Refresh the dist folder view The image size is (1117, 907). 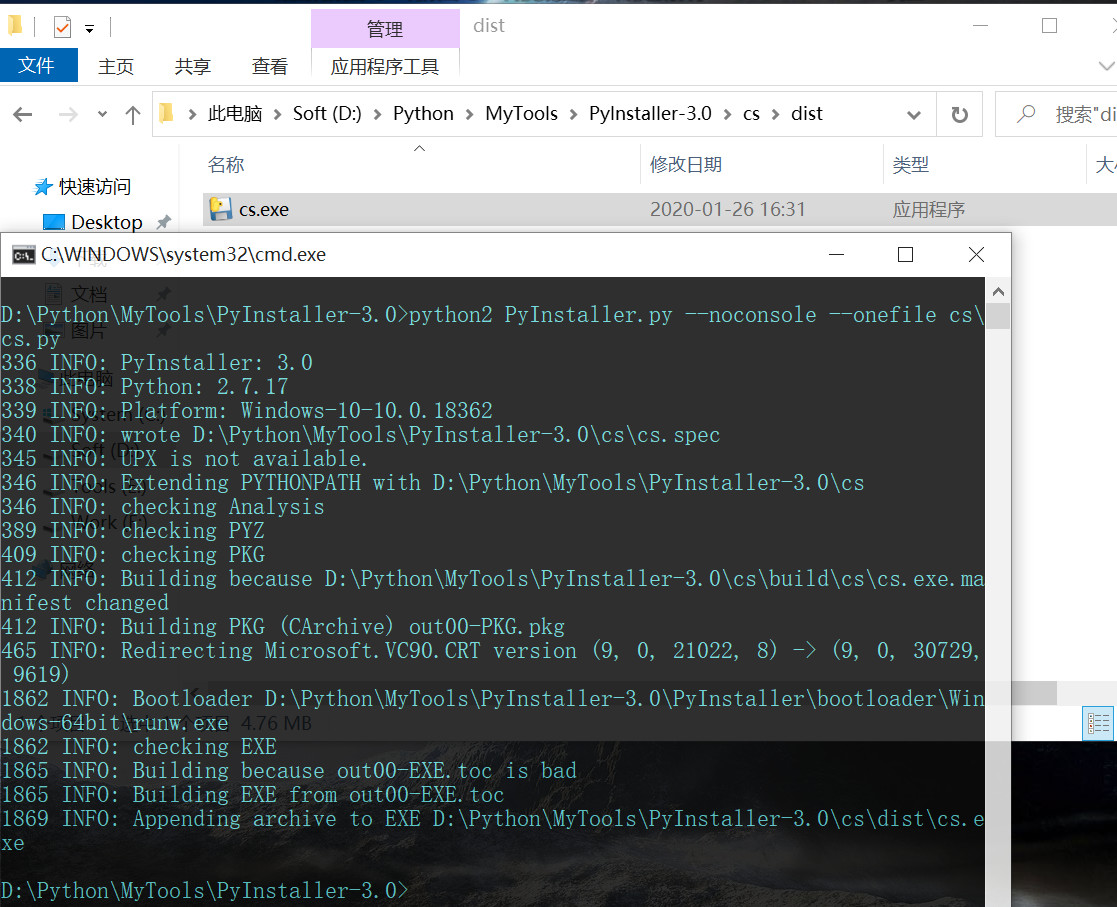[960, 114]
